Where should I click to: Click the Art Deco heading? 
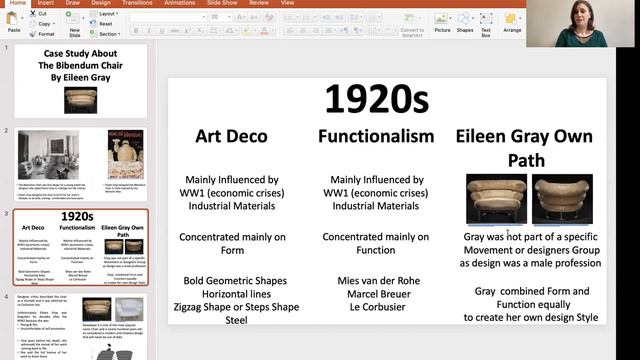pyautogui.click(x=231, y=136)
